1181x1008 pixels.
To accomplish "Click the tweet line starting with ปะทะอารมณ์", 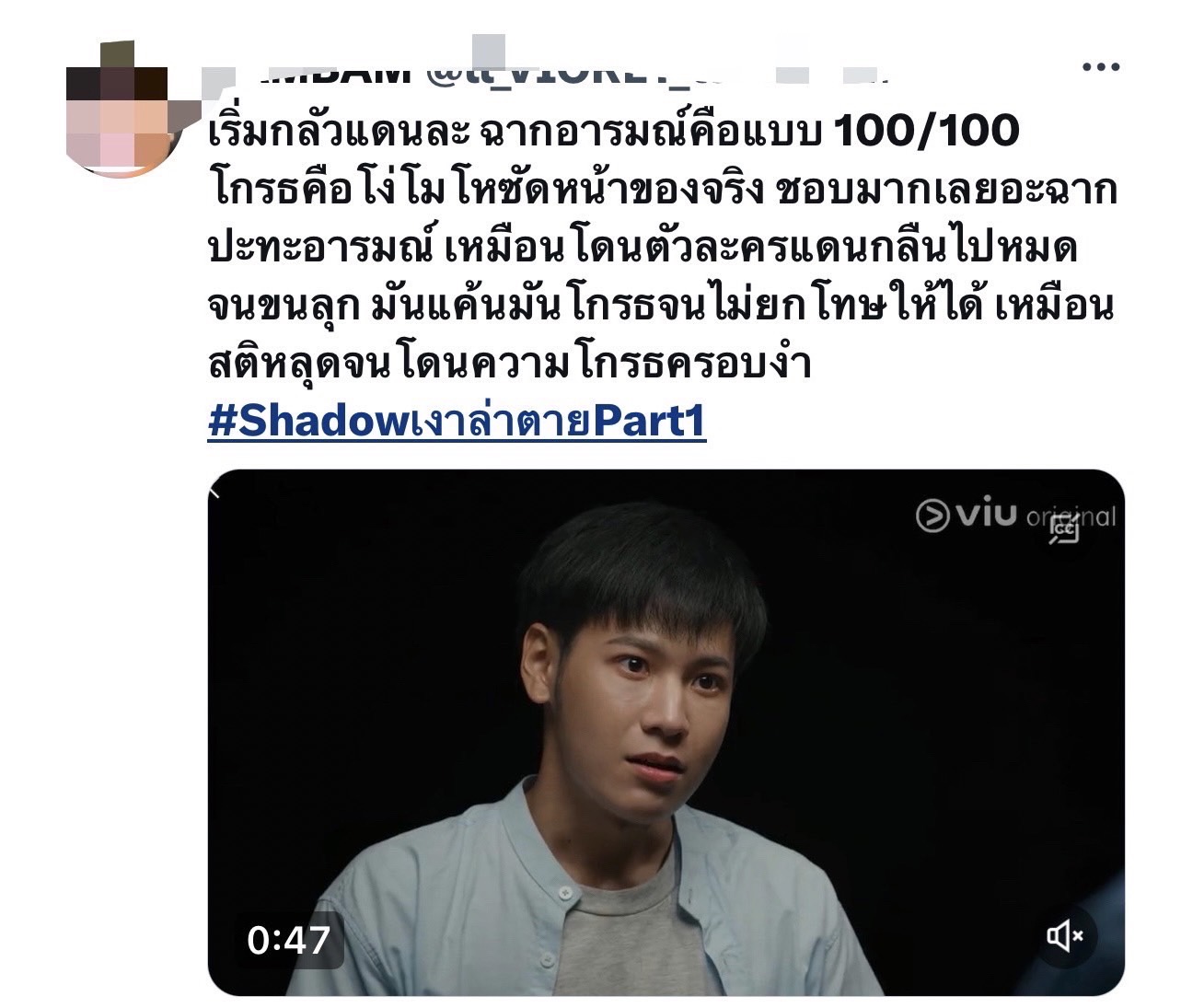I will point(643,248).
